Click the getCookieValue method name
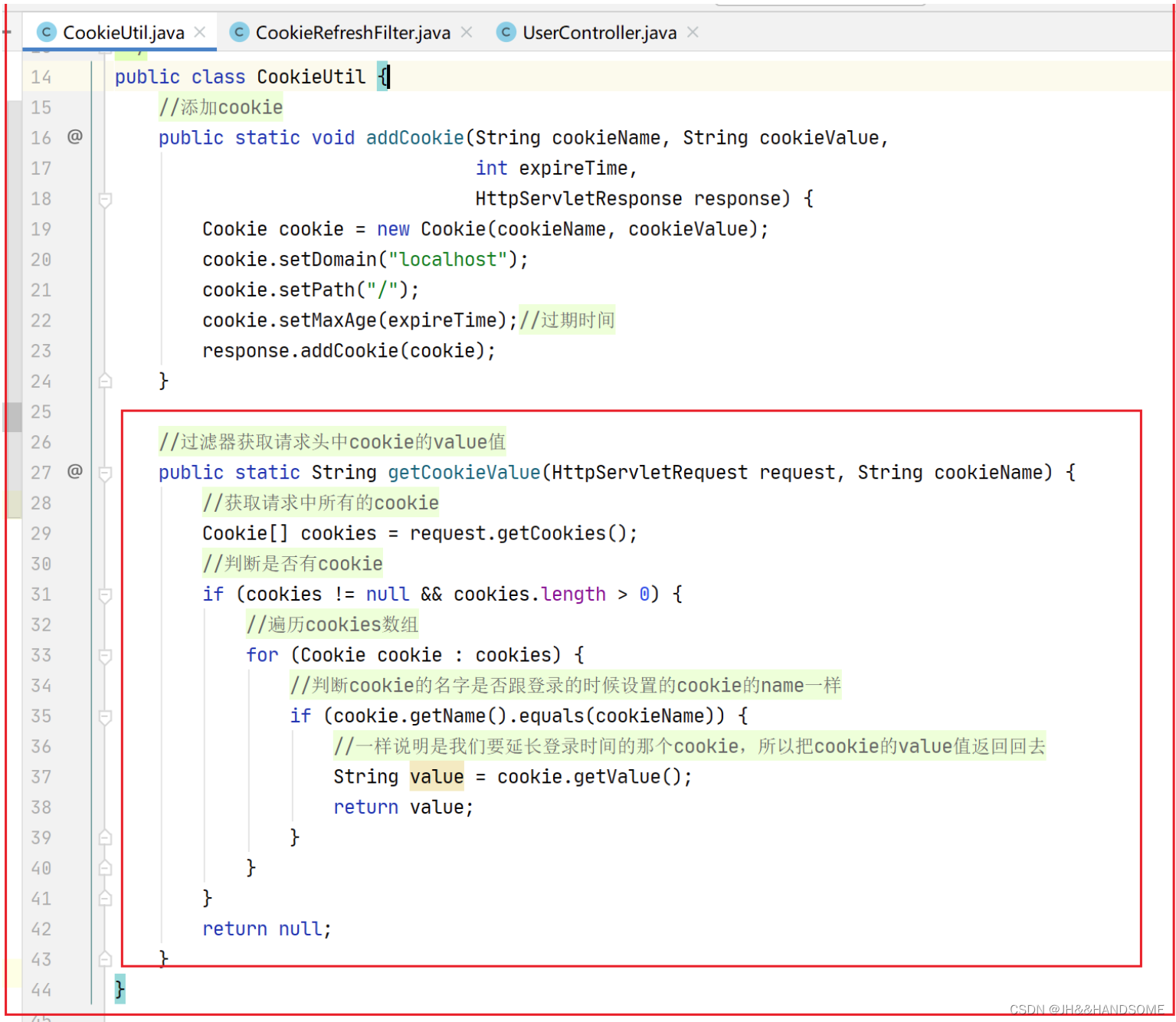Image resolution: width=1176 pixels, height=1022 pixels. click(x=464, y=473)
